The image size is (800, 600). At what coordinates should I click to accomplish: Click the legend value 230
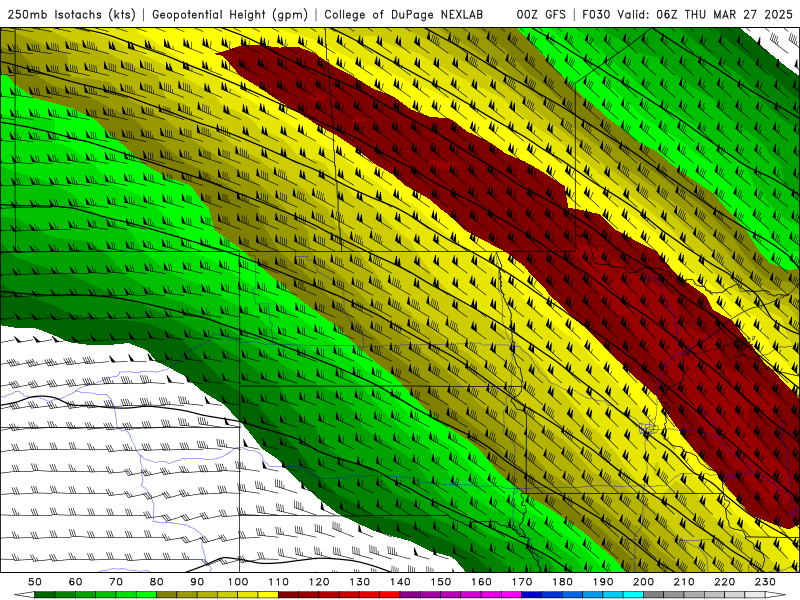coord(765,582)
